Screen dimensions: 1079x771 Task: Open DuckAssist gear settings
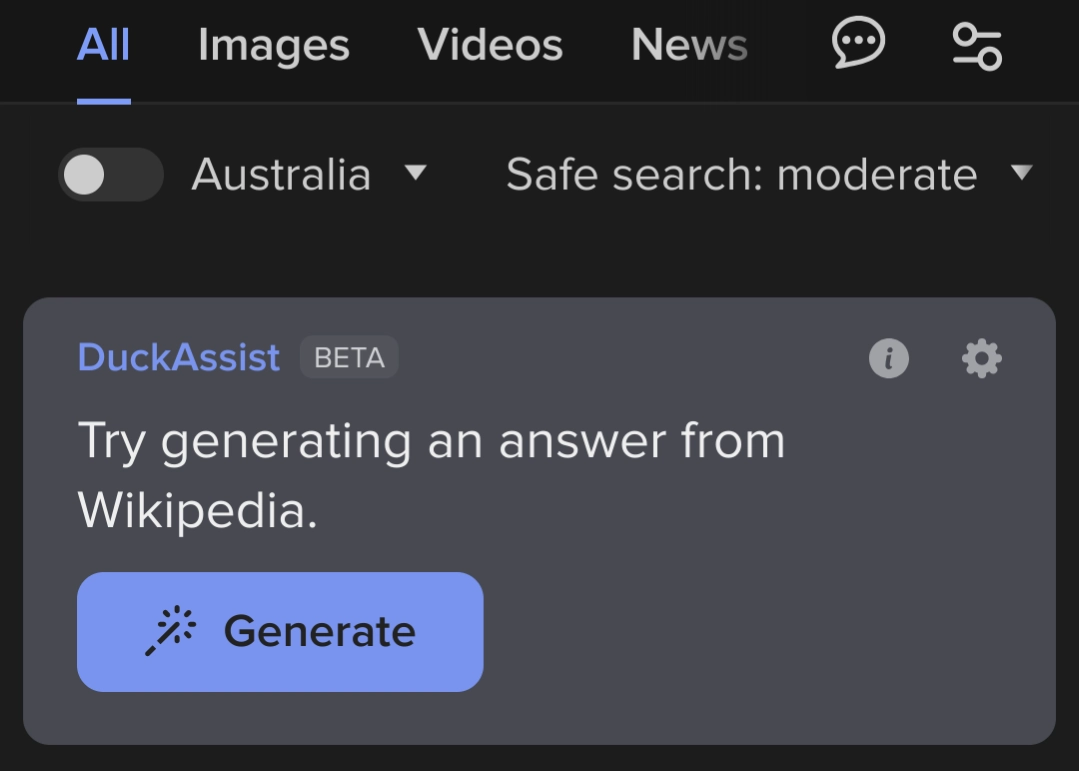[x=981, y=358]
